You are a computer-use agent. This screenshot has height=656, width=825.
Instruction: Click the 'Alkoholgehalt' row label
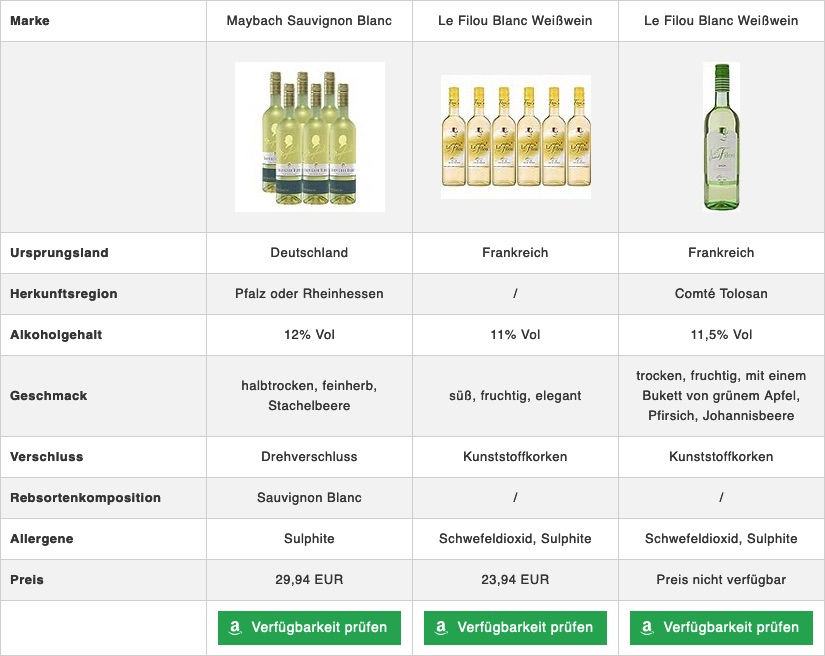click(x=57, y=335)
